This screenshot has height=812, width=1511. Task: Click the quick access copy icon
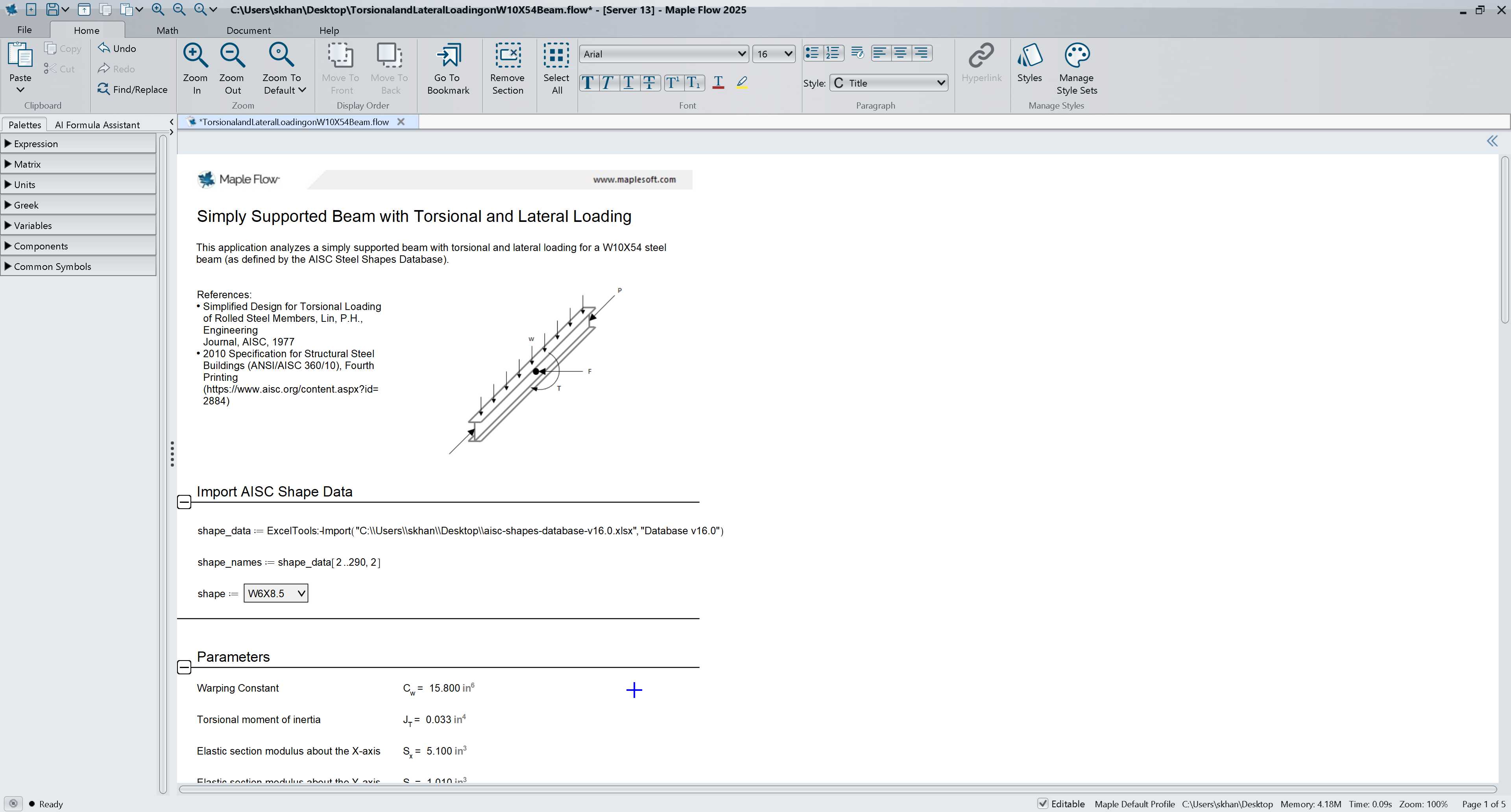[105, 9]
